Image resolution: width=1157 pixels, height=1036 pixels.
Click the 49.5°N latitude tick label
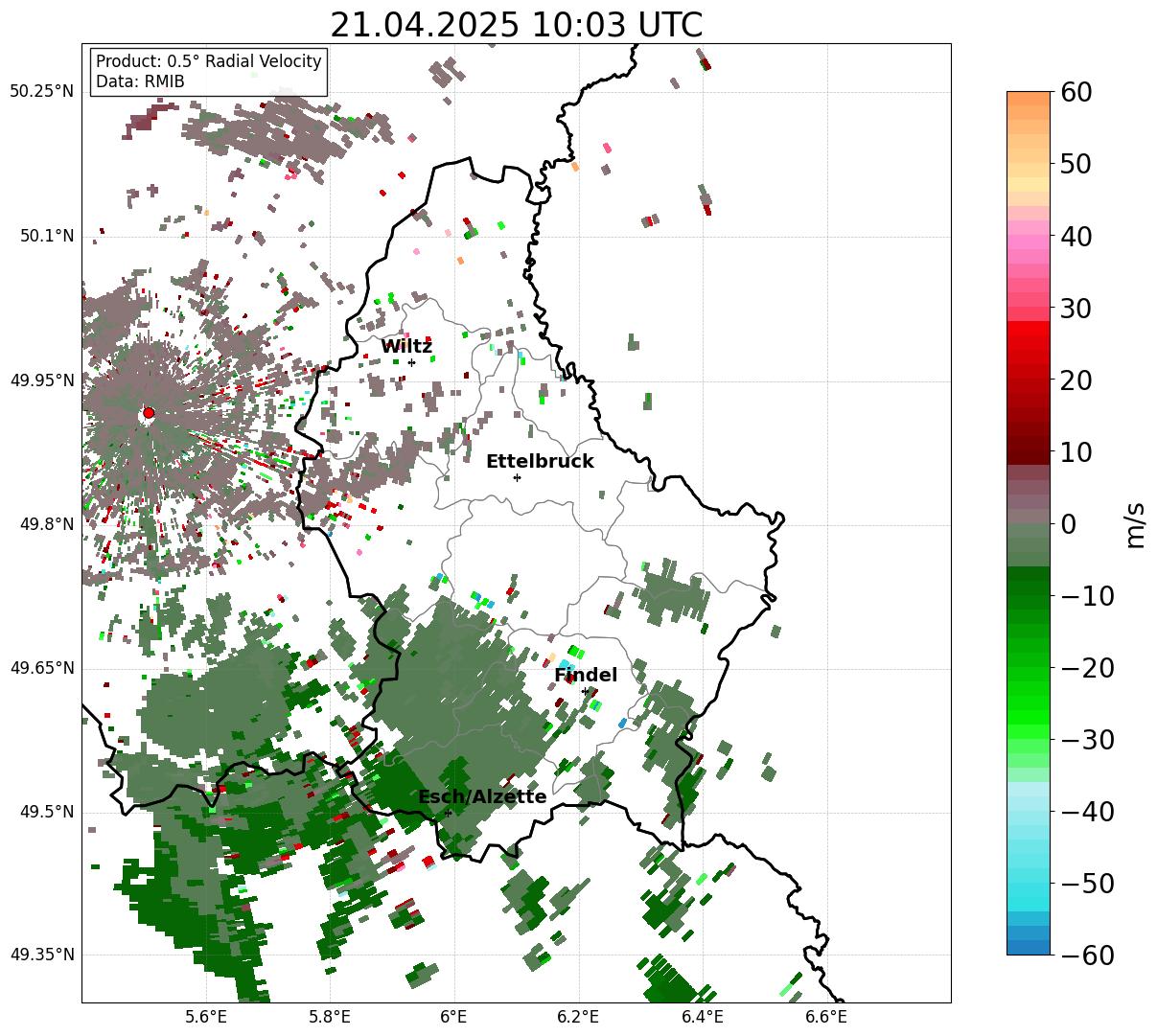46,812
